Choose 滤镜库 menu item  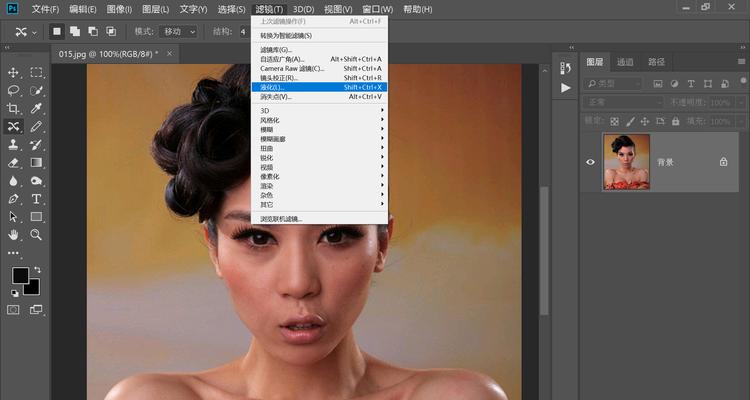tap(319, 50)
